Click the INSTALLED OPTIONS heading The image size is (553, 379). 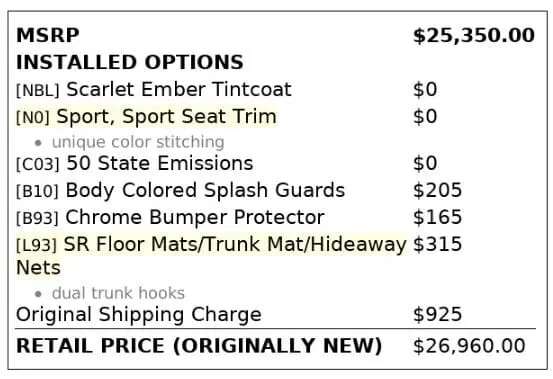click(x=130, y=62)
